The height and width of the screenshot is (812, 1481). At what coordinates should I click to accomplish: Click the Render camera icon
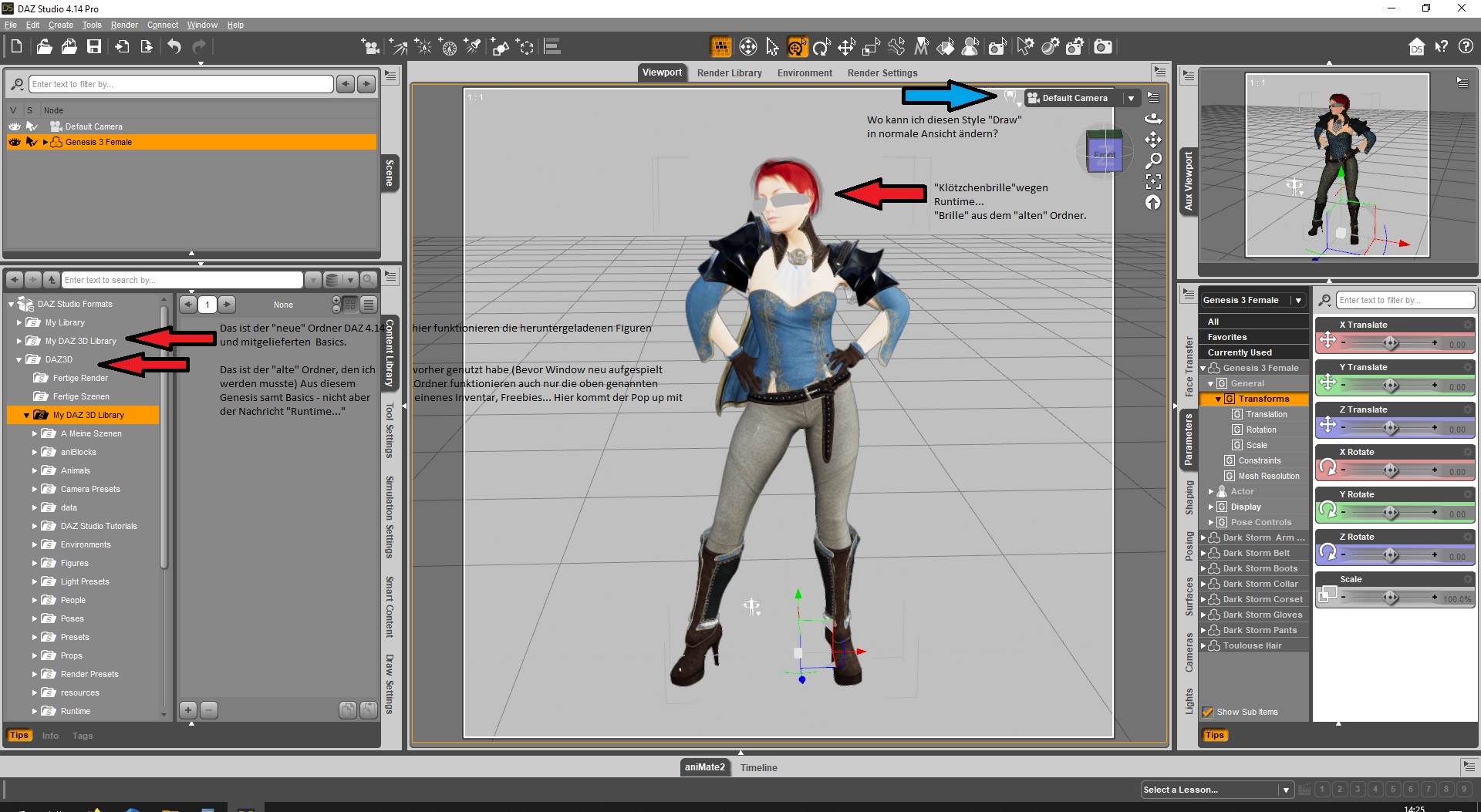pos(1103,47)
